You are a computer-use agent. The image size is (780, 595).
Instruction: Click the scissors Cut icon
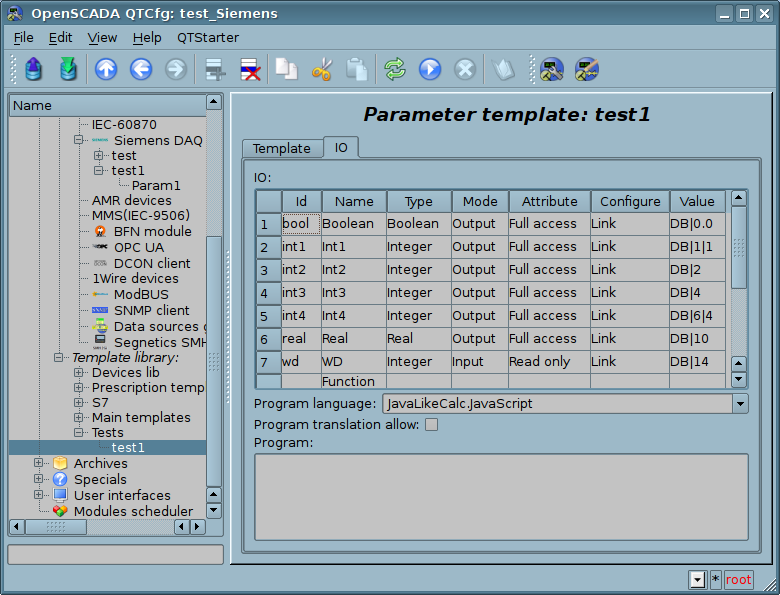click(x=321, y=69)
